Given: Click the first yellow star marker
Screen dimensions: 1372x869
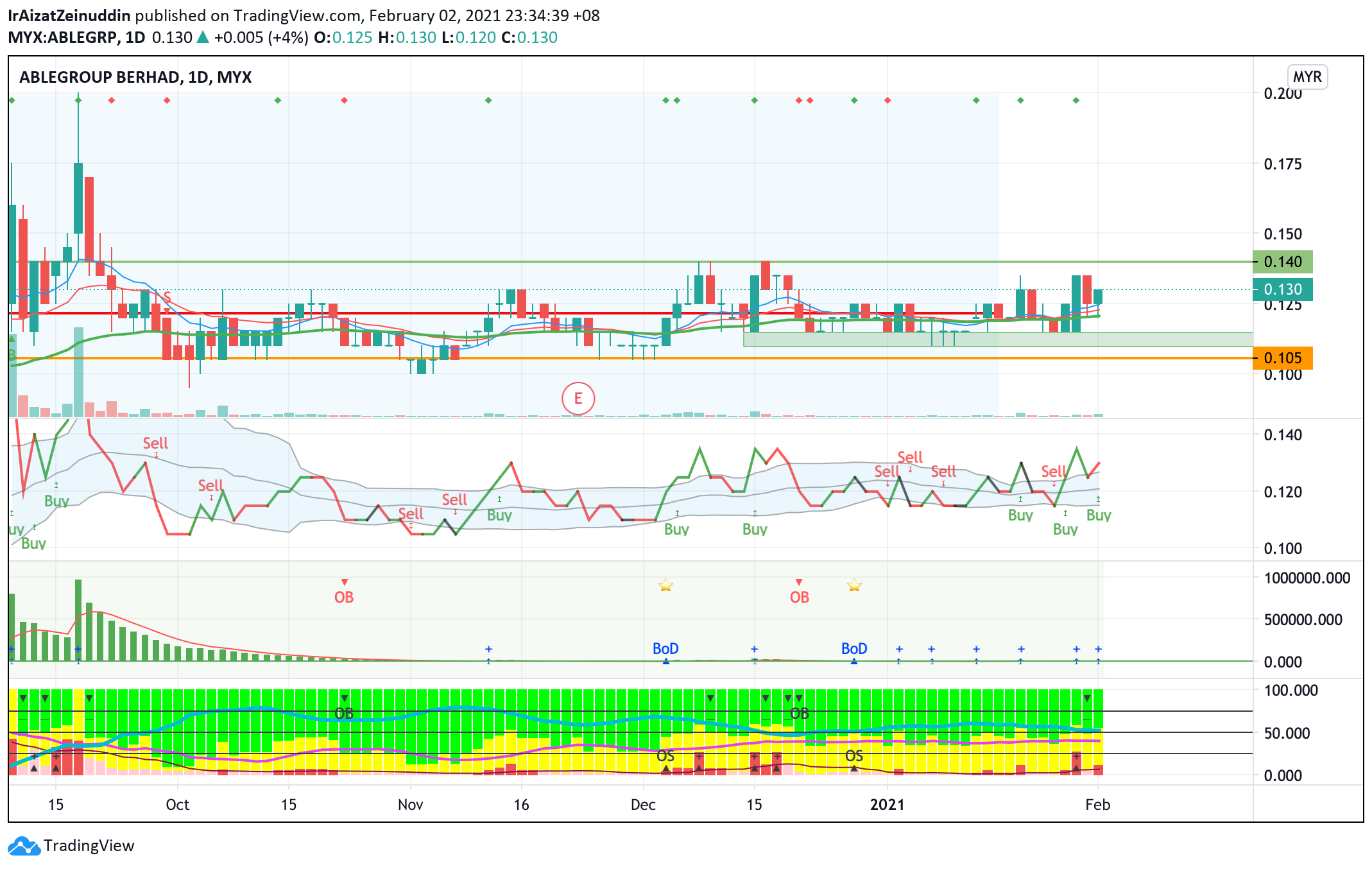Looking at the screenshot, I should (x=665, y=585).
